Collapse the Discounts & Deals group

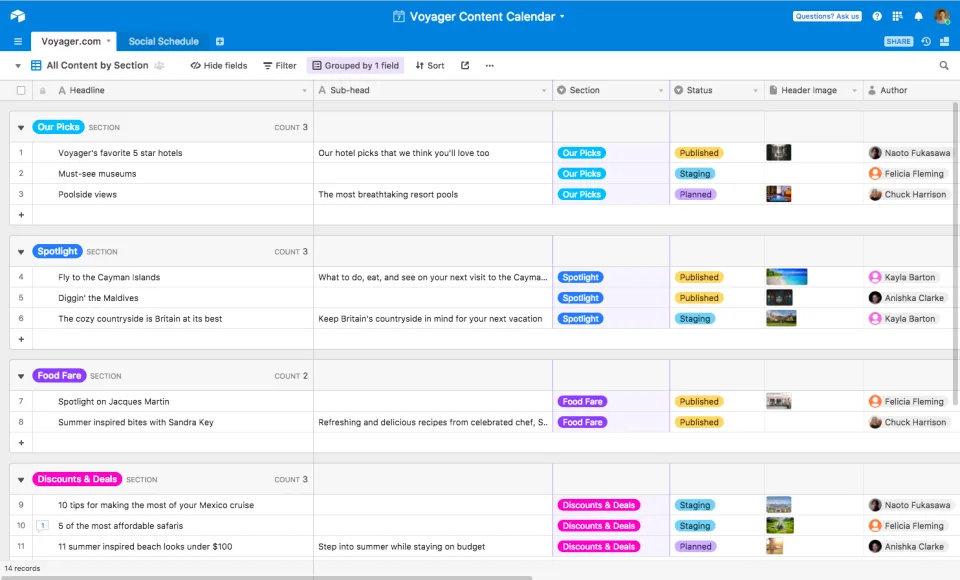pos(21,480)
